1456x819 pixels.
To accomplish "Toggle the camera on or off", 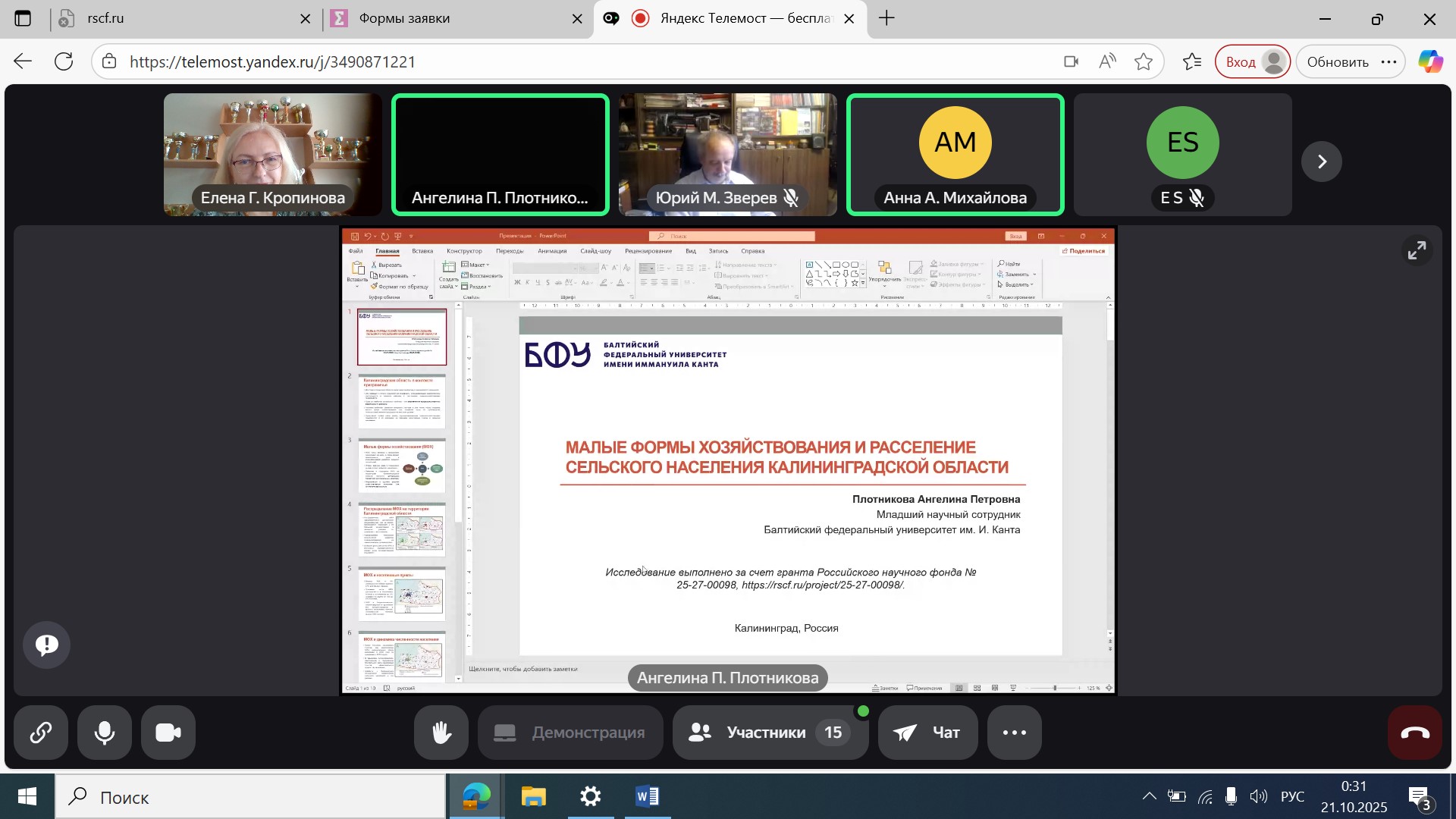I will [168, 733].
